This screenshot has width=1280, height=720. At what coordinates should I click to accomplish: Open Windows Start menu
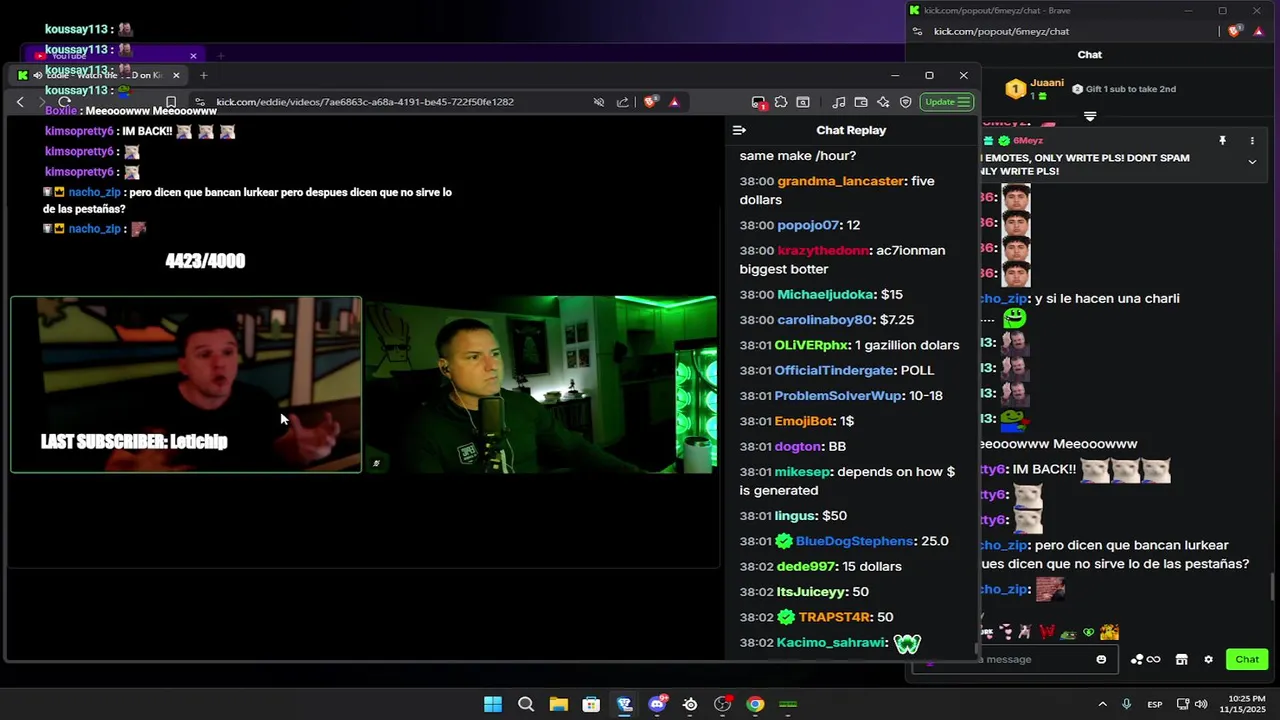[493, 704]
